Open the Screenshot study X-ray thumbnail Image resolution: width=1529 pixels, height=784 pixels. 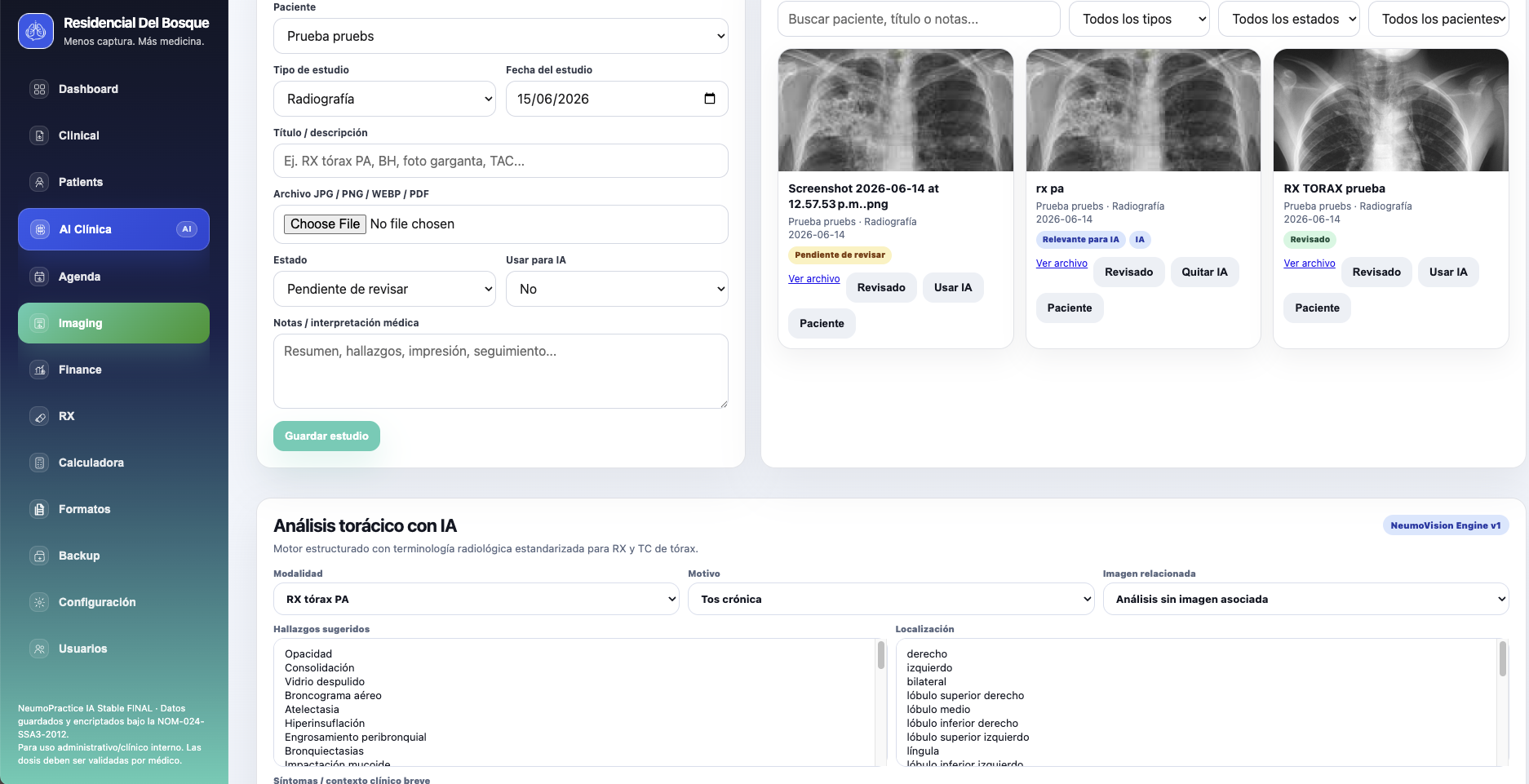896,110
